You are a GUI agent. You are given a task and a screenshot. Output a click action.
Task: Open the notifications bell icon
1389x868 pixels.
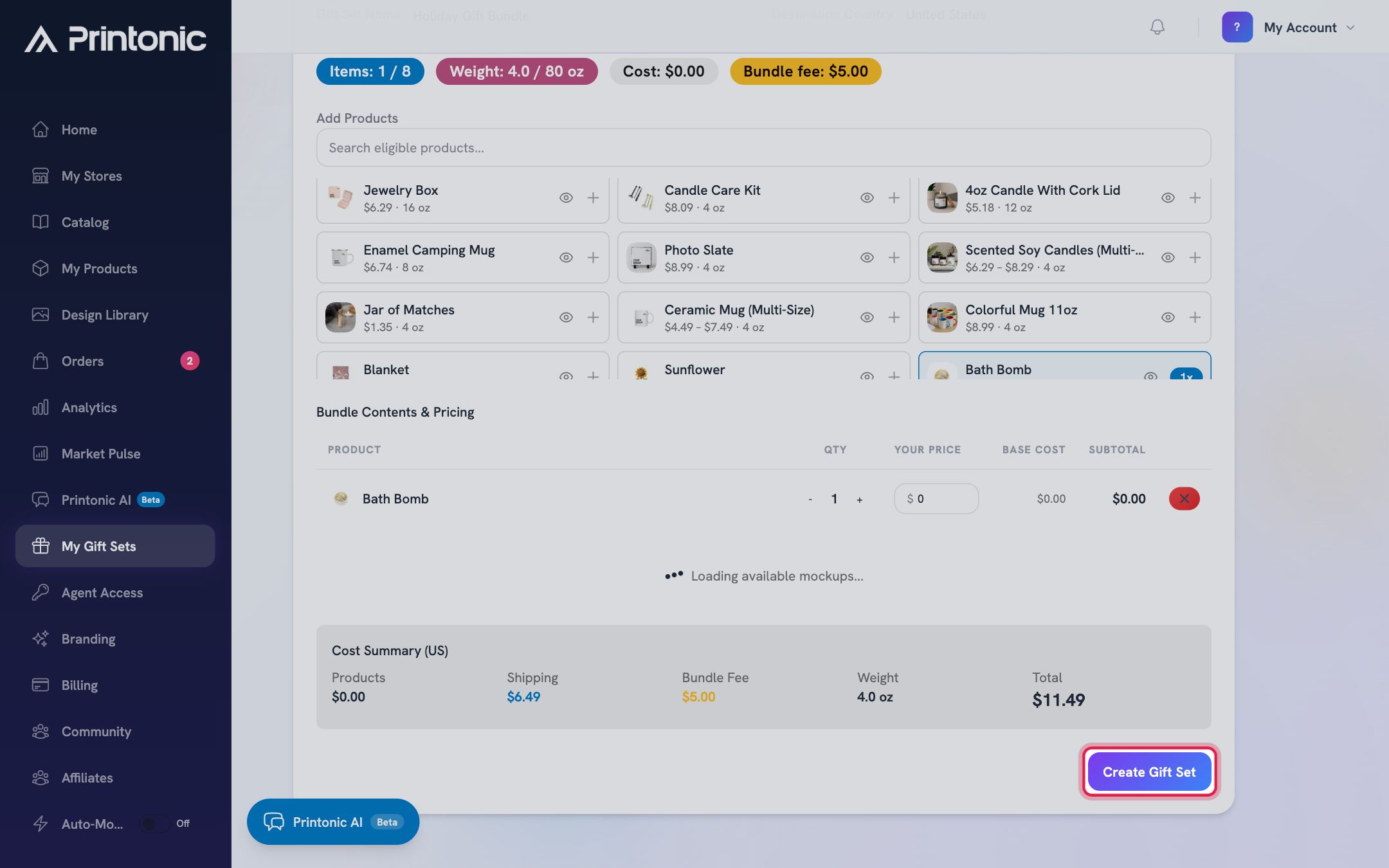click(1157, 27)
